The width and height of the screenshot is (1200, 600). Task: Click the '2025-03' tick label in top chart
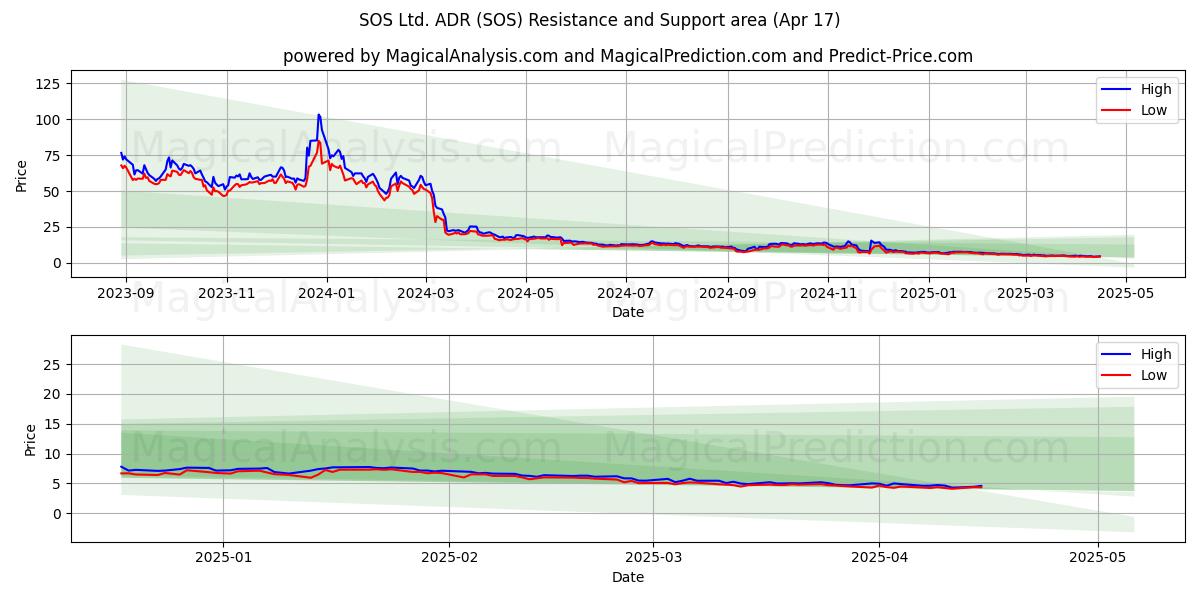(1026, 293)
